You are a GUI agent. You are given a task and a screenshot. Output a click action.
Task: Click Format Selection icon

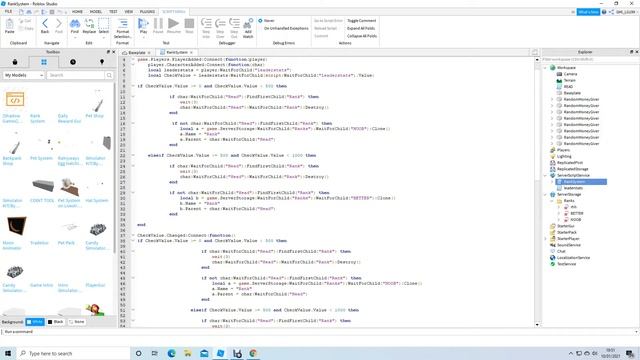point(122,23)
